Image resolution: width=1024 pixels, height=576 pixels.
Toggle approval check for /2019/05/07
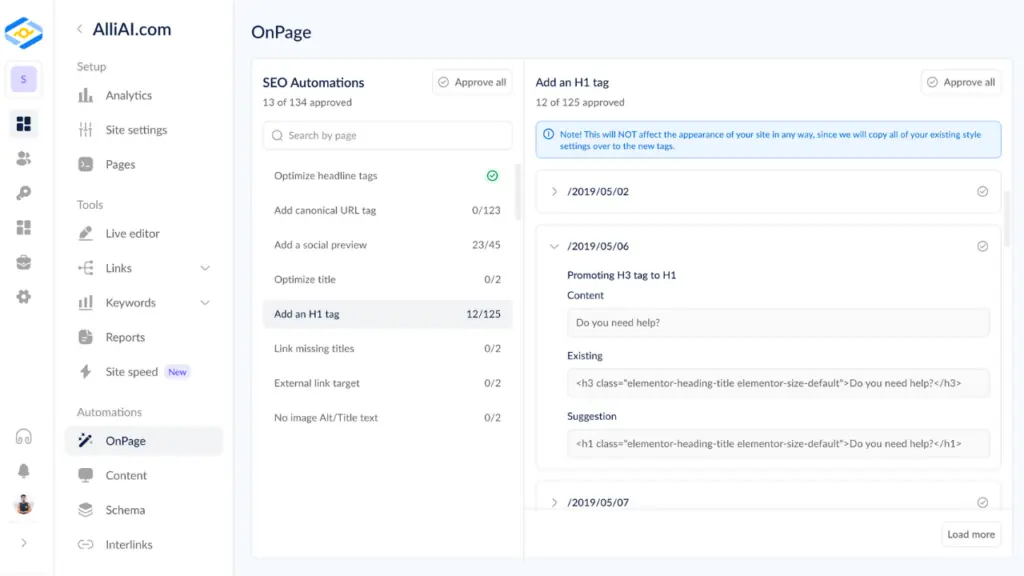tap(982, 502)
